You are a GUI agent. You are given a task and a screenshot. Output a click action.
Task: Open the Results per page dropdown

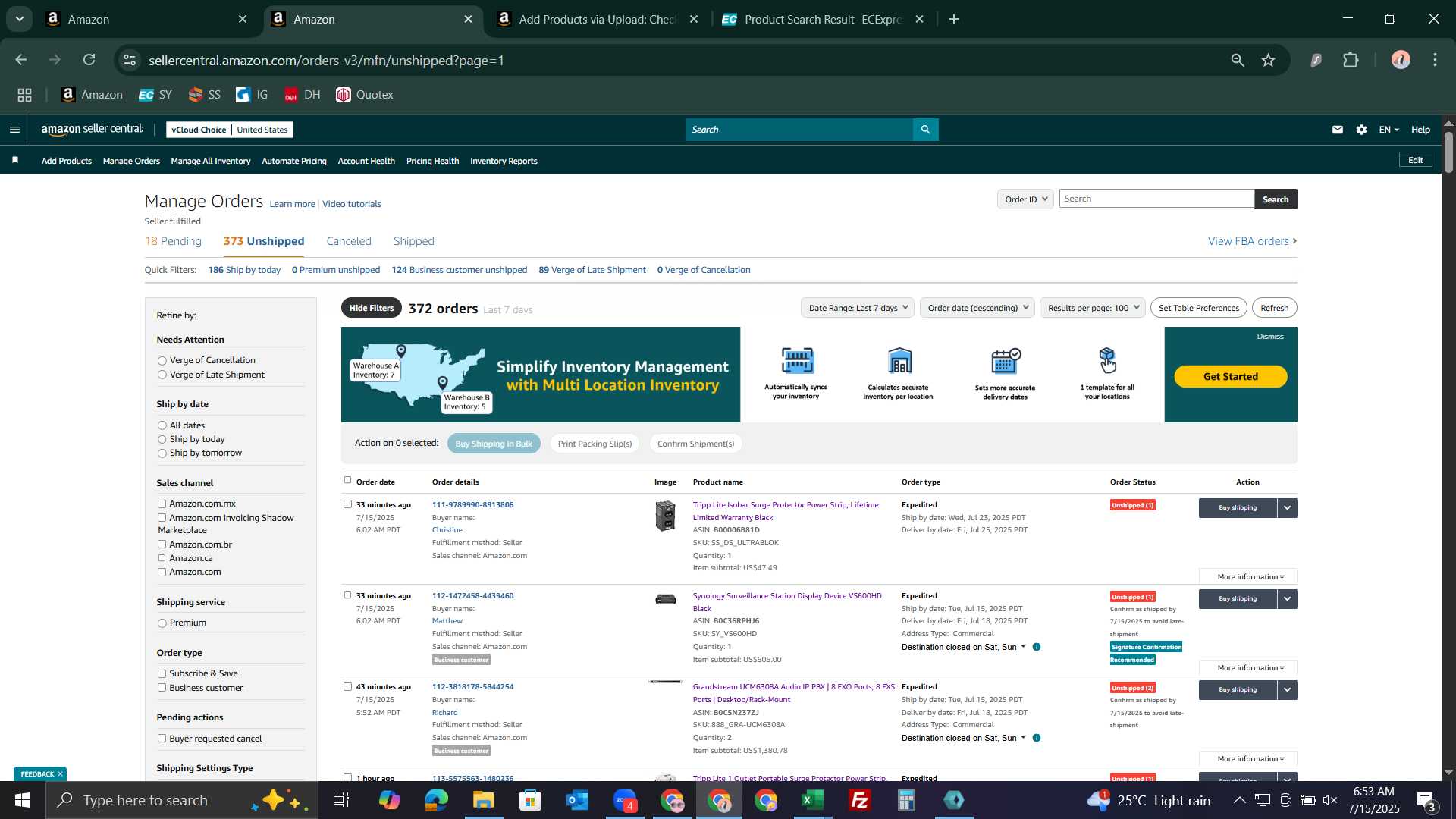1093,308
